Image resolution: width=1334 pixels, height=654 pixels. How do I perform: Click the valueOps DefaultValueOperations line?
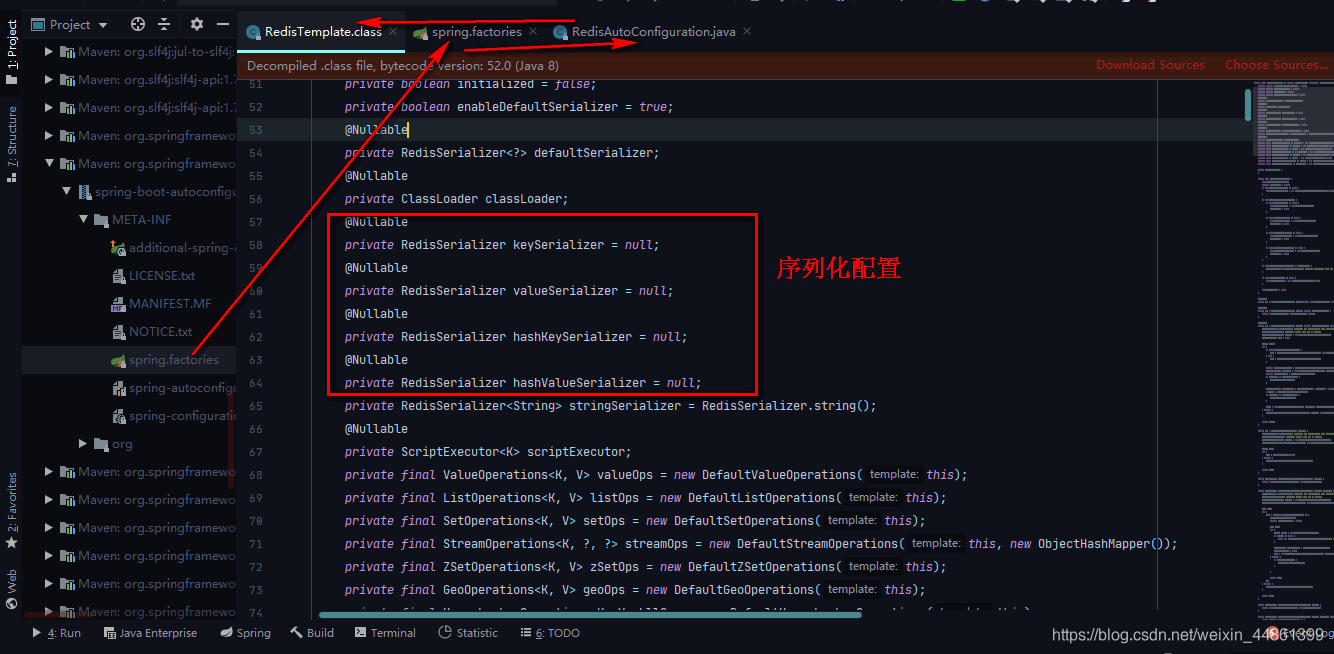point(656,475)
